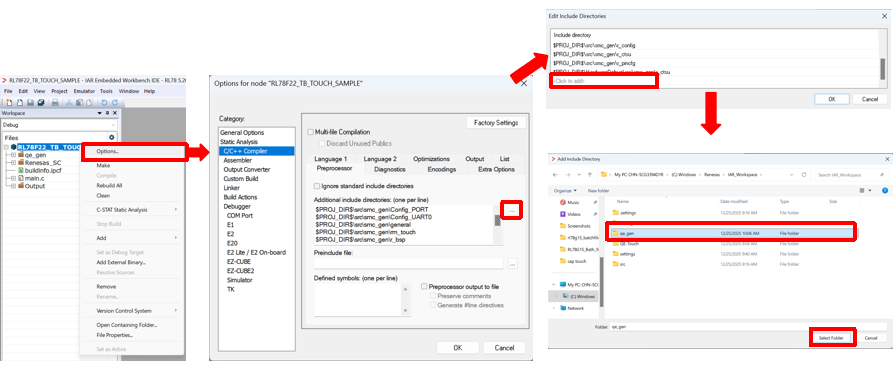Image resolution: width=896 pixels, height=376 pixels.
Task: Click the Save All icon in IAR toolbar
Action: [x=41, y=103]
